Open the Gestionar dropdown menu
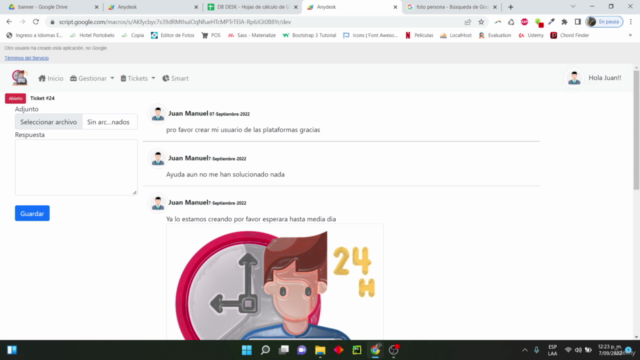Screen dimensions: 640x360 coord(92,78)
